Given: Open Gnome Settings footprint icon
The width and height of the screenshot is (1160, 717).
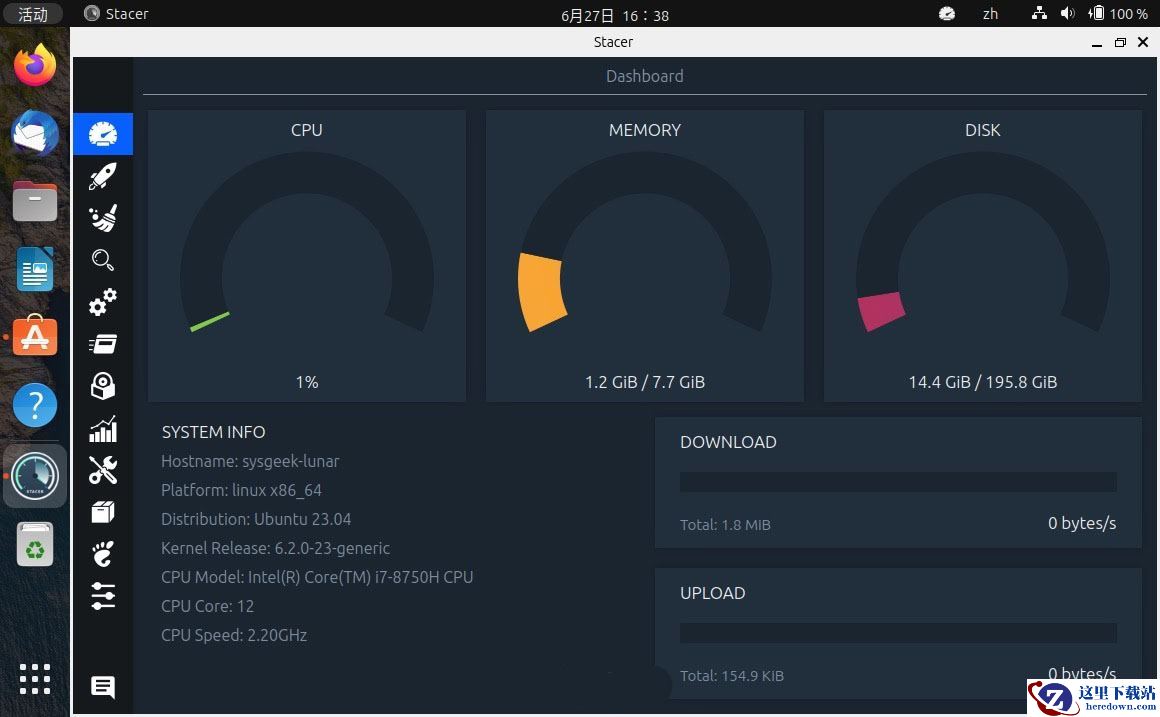Looking at the screenshot, I should (103, 553).
